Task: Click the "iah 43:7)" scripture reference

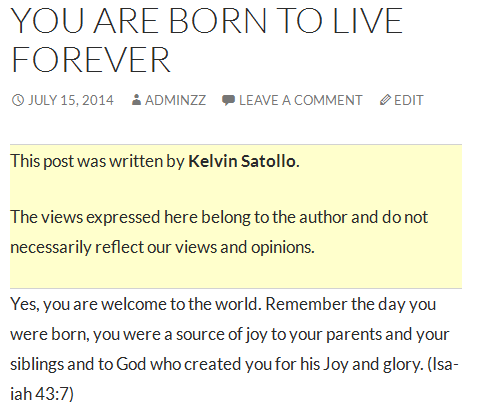Action: pos(42,394)
